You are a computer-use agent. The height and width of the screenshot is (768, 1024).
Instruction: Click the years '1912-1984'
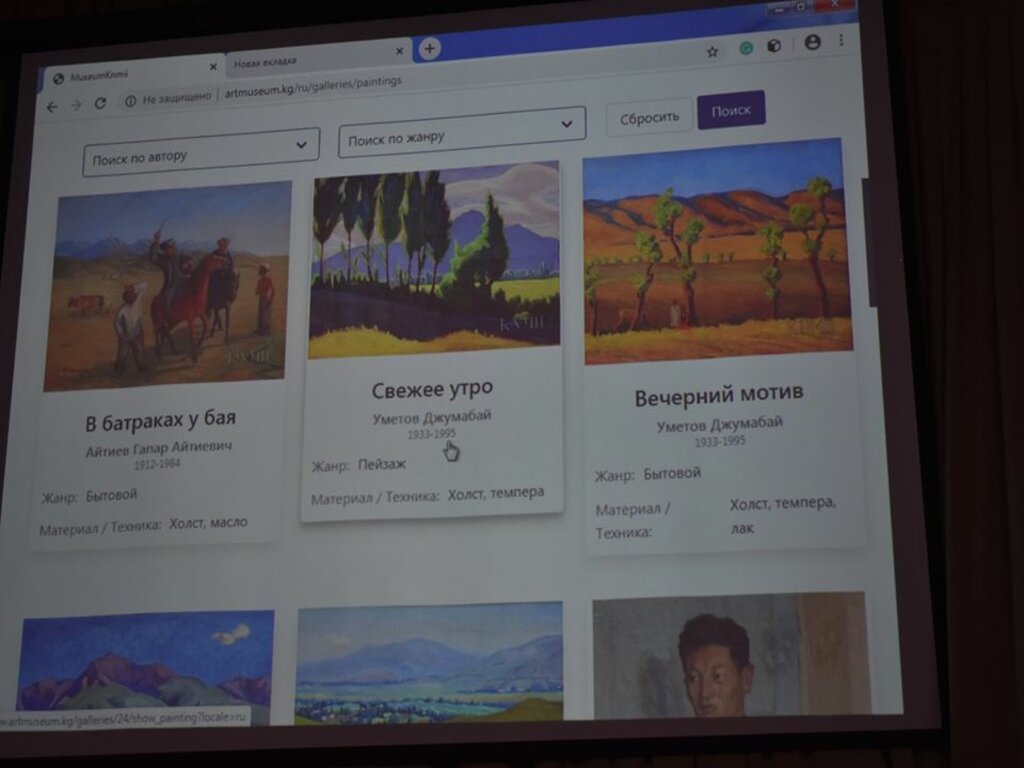coord(157,464)
